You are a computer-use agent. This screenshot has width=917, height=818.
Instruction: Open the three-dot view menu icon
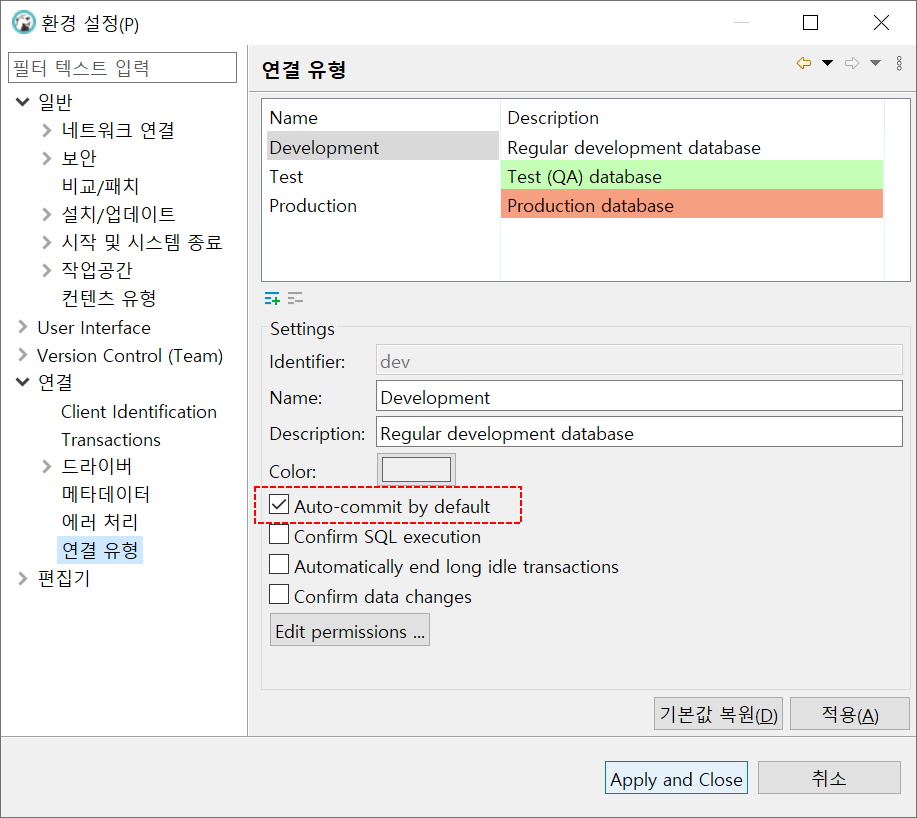coord(899,63)
